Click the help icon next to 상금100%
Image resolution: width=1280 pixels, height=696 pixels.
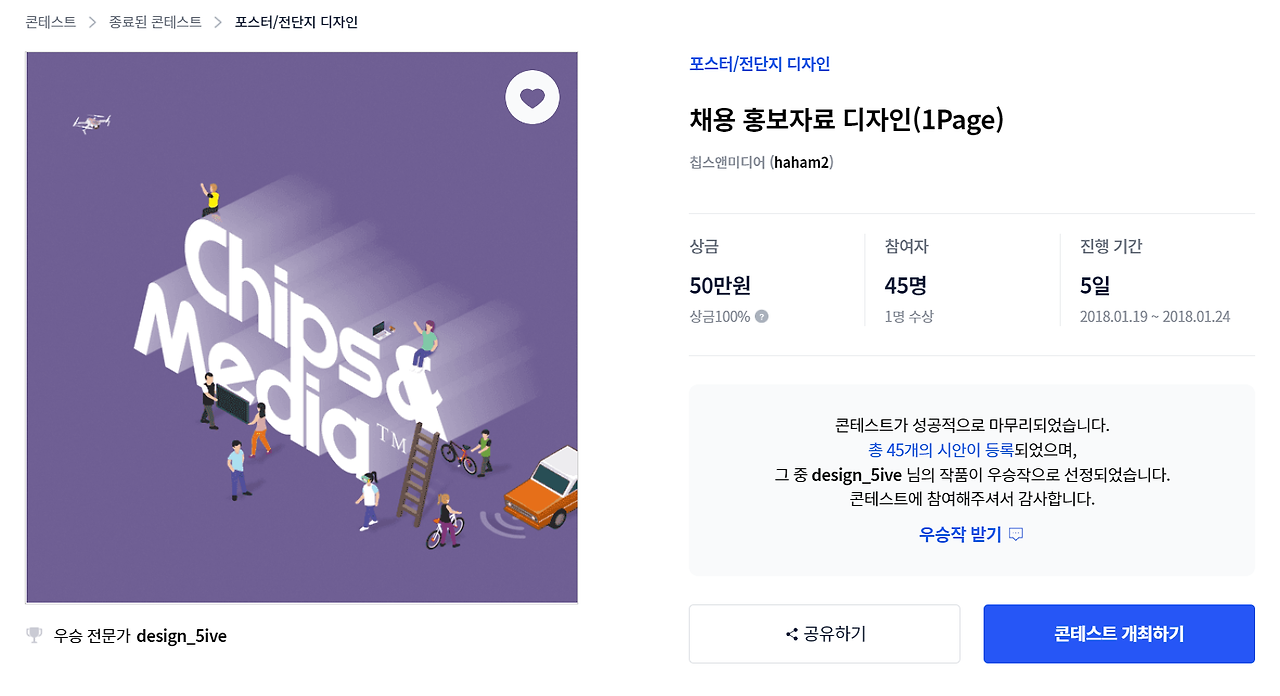click(762, 317)
